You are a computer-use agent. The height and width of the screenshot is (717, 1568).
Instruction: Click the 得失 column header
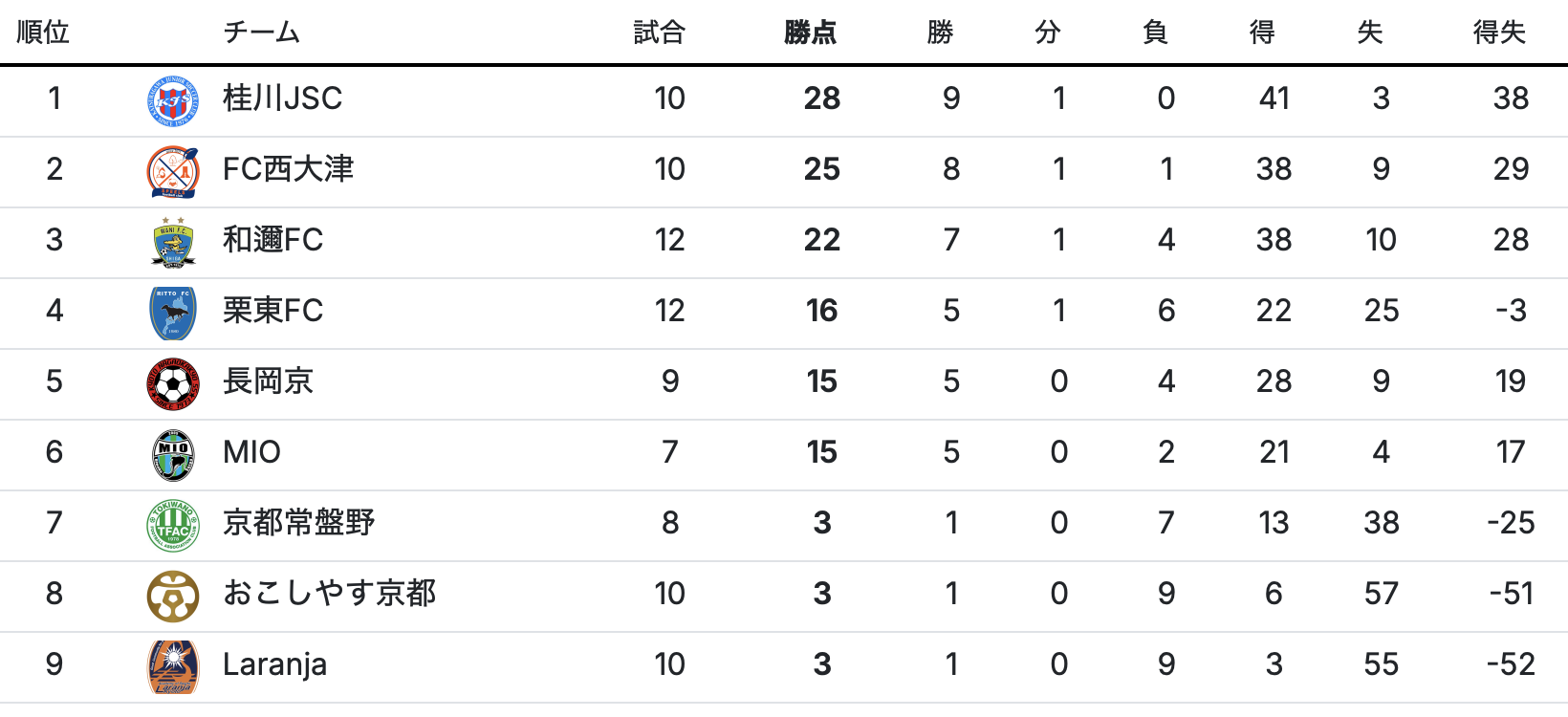point(1499,33)
